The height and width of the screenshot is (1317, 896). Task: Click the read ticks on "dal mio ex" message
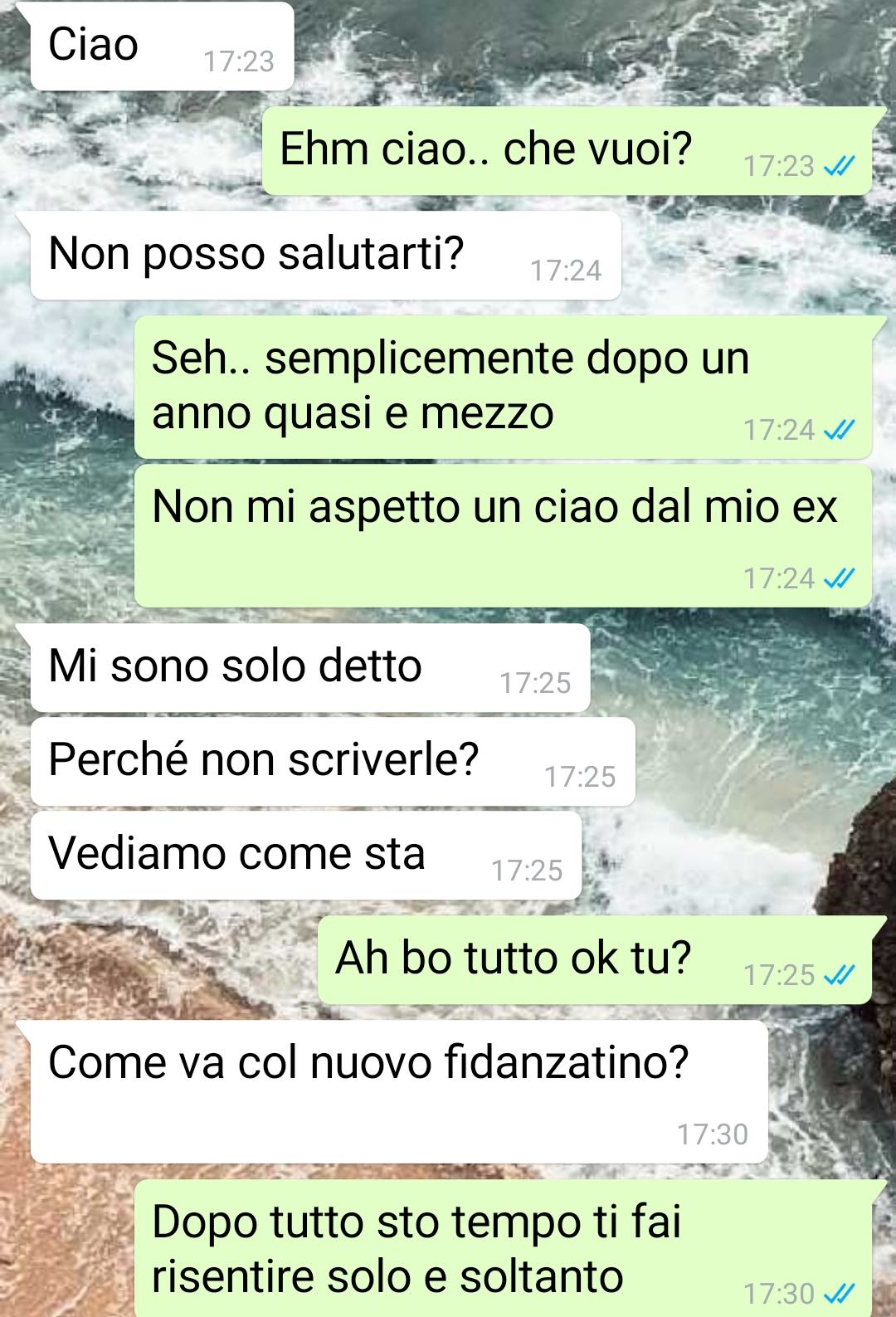point(839,578)
